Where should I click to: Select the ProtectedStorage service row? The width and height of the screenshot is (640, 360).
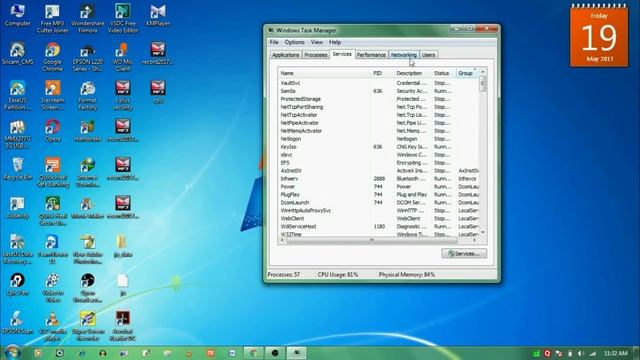pos(378,99)
